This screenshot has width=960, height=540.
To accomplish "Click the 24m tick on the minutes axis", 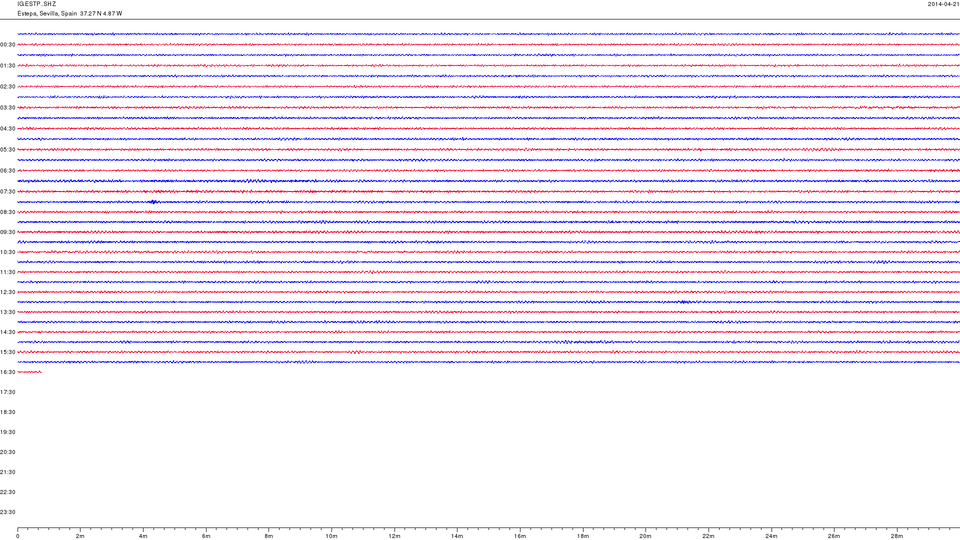I will pos(771,536).
